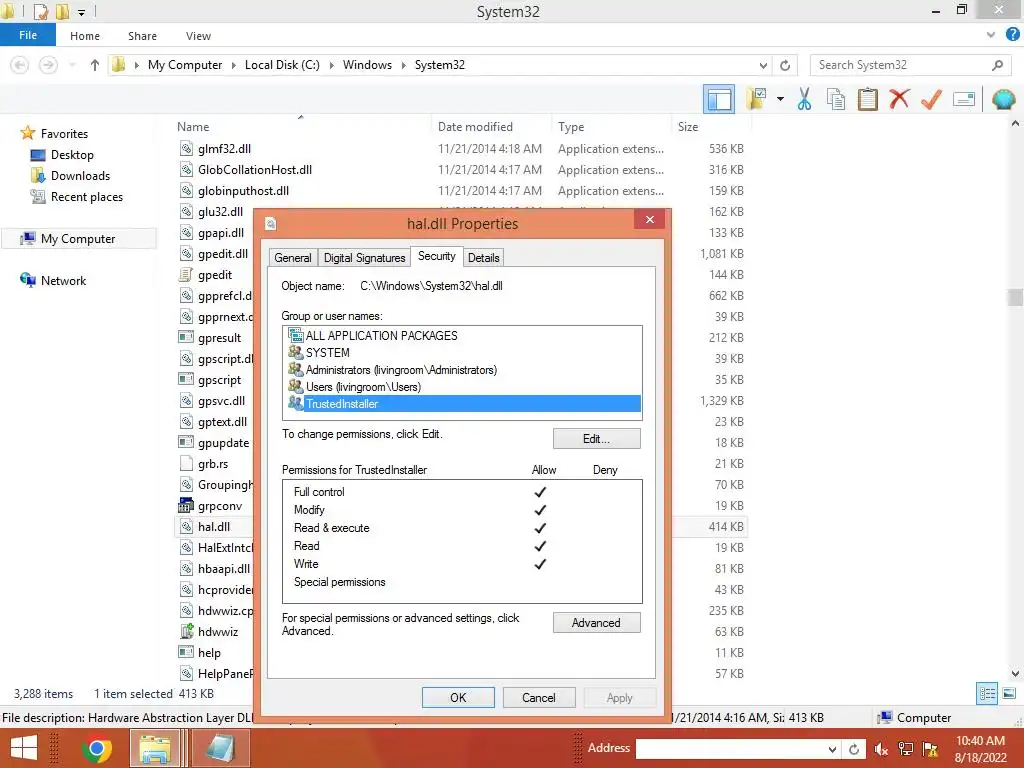
Task: Switch to large icons view in status bar
Action: pos(1009,694)
